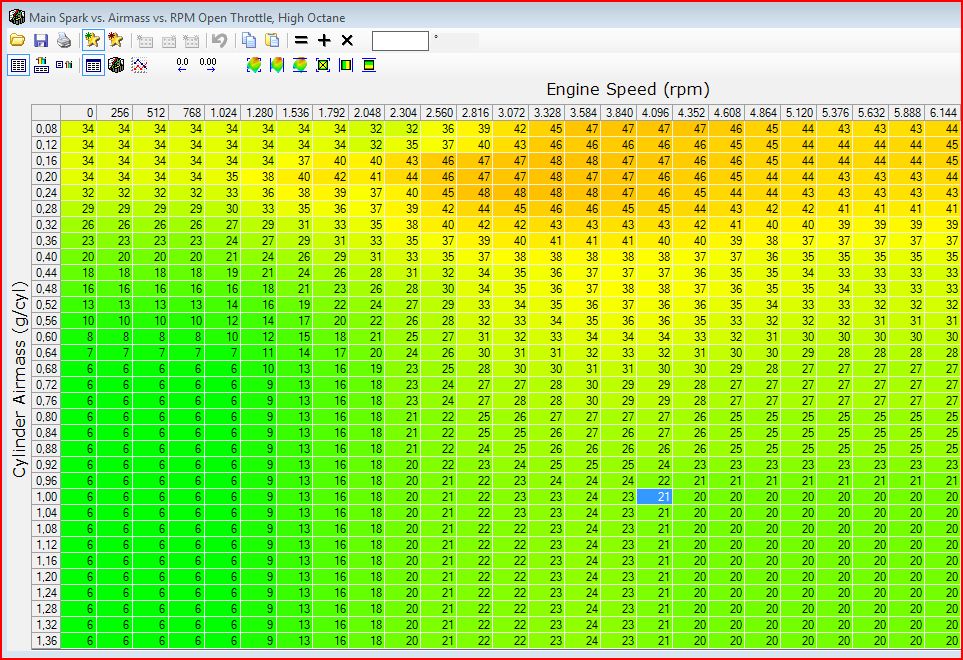Save the table with the floppy disk icon
The height and width of the screenshot is (660, 963).
click(41, 41)
